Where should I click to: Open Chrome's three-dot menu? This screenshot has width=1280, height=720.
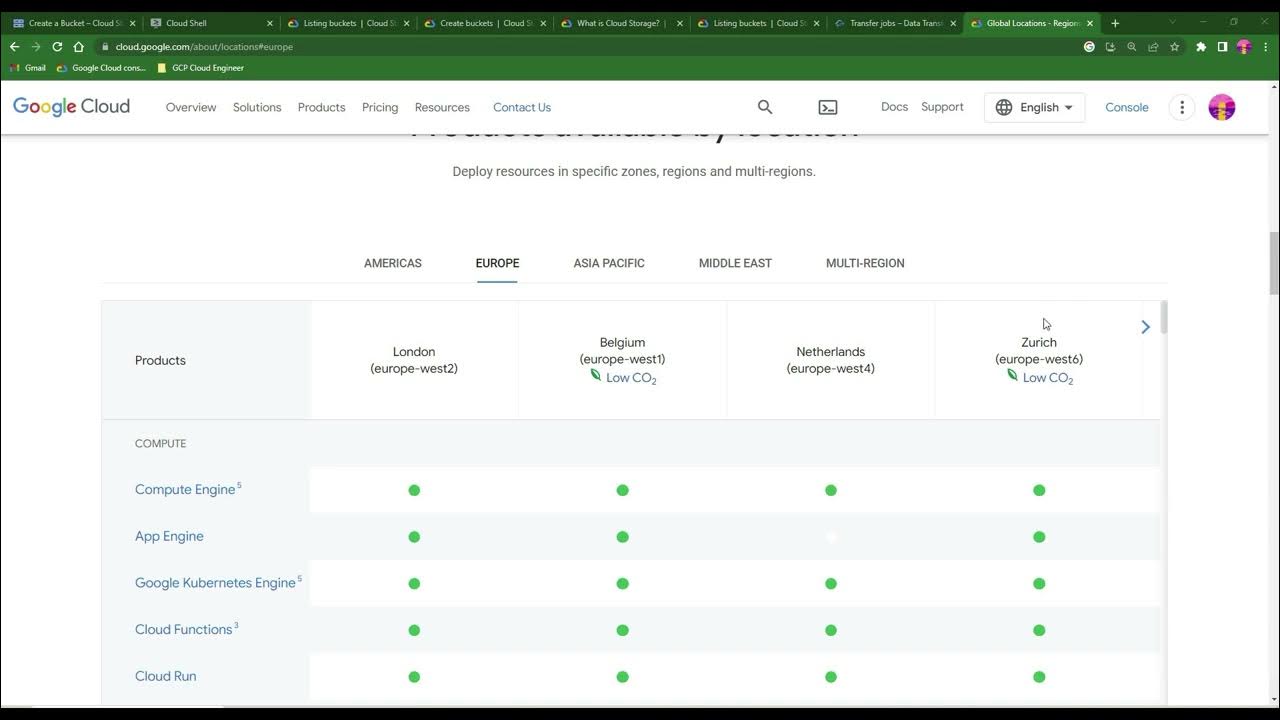(1265, 46)
